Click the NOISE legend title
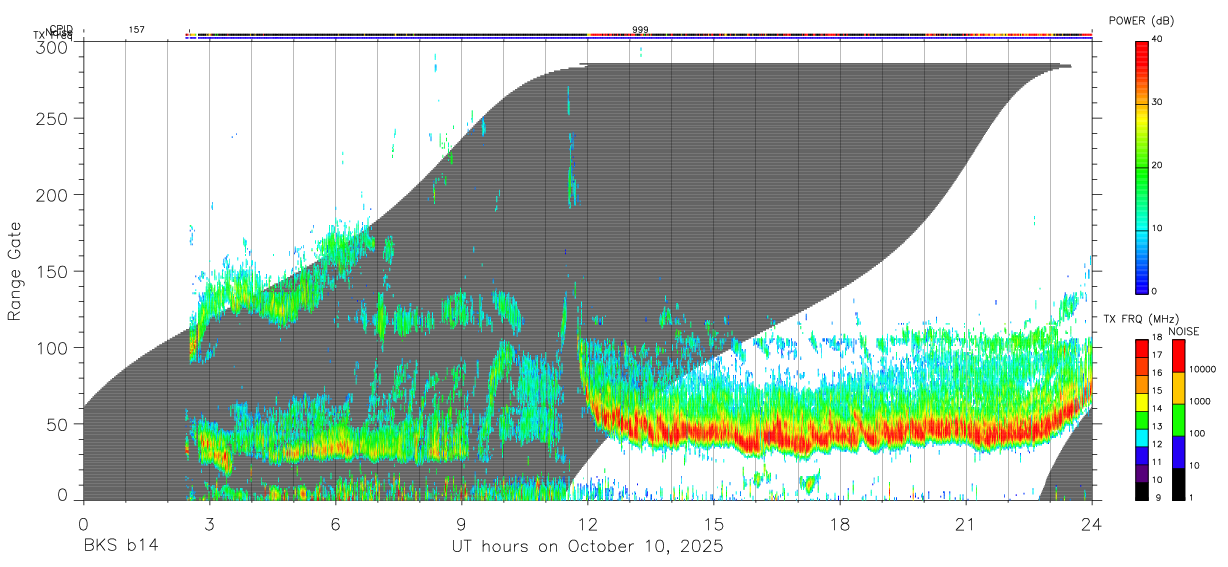 [x=1182, y=331]
